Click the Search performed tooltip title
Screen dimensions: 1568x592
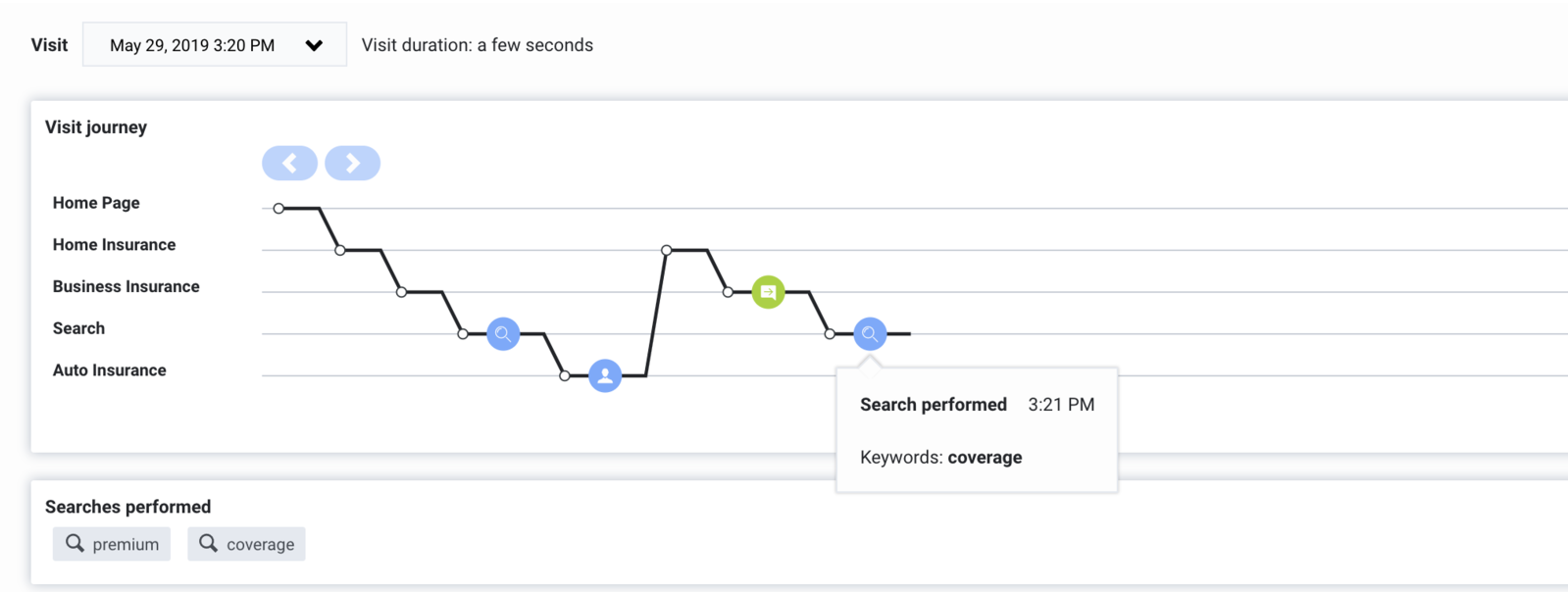(934, 405)
